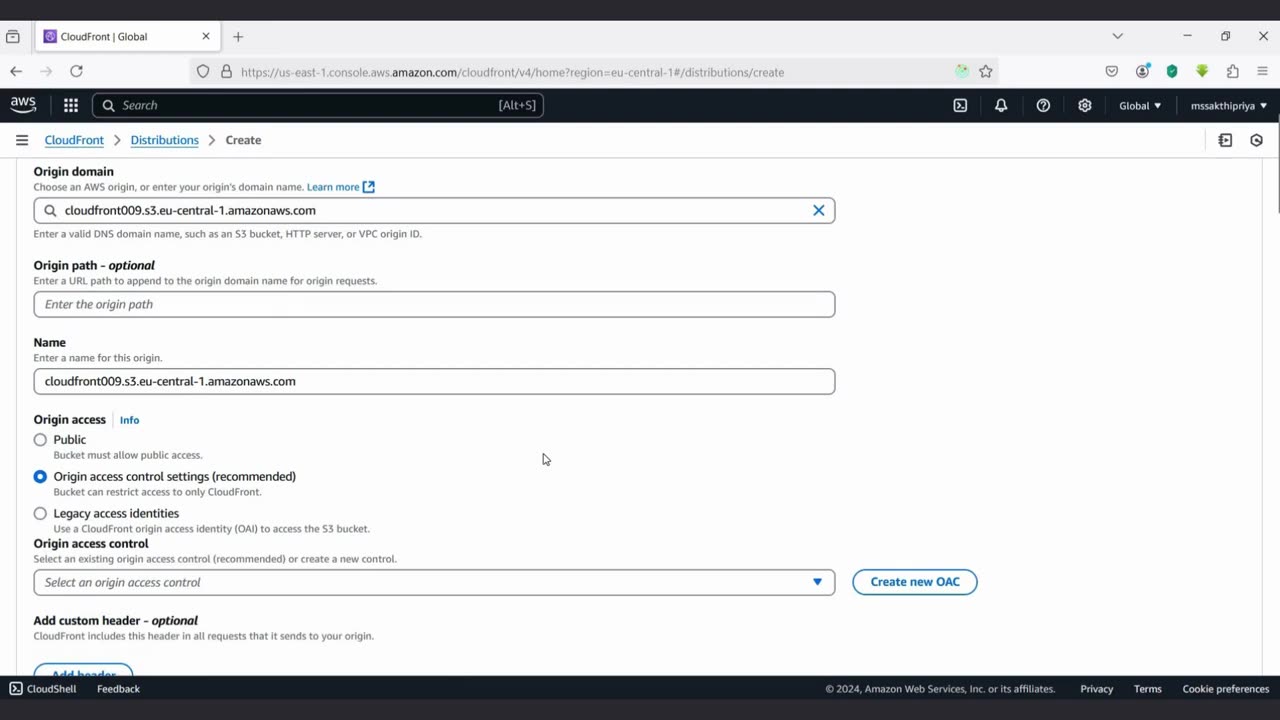
Task: Reload the browser page
Action: [76, 71]
